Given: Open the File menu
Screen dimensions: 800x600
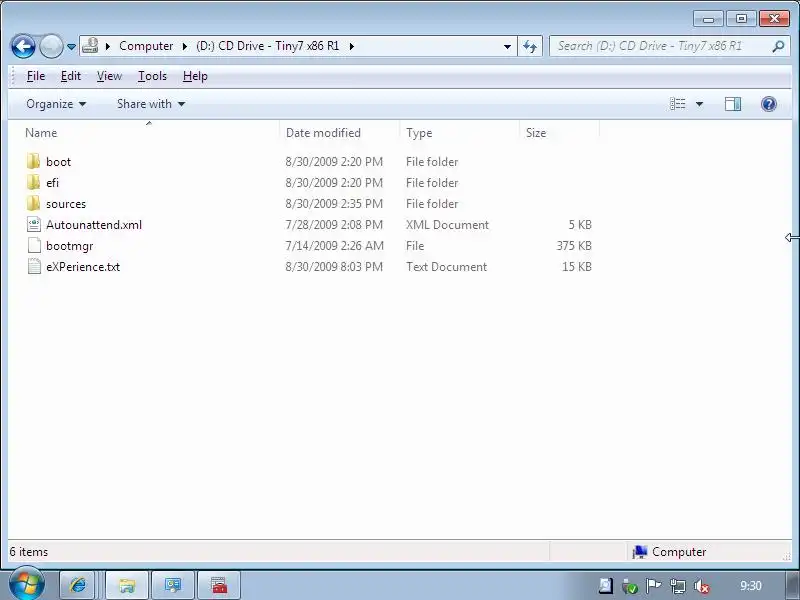Looking at the screenshot, I should pos(36,76).
